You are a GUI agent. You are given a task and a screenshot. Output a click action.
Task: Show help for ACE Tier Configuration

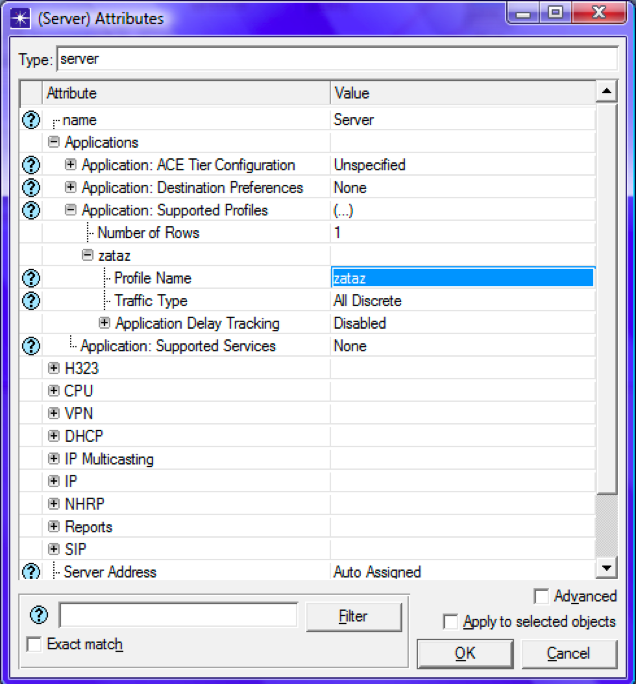tap(31, 165)
